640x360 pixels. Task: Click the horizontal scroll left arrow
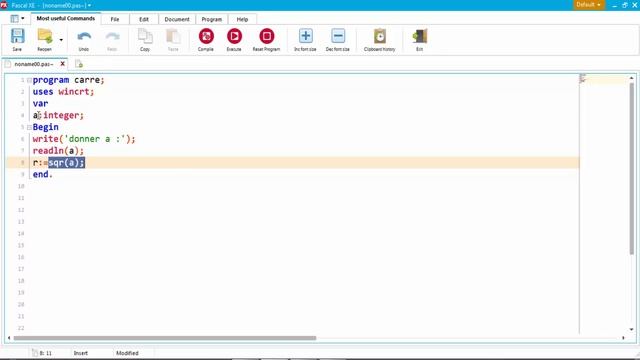point(9,338)
